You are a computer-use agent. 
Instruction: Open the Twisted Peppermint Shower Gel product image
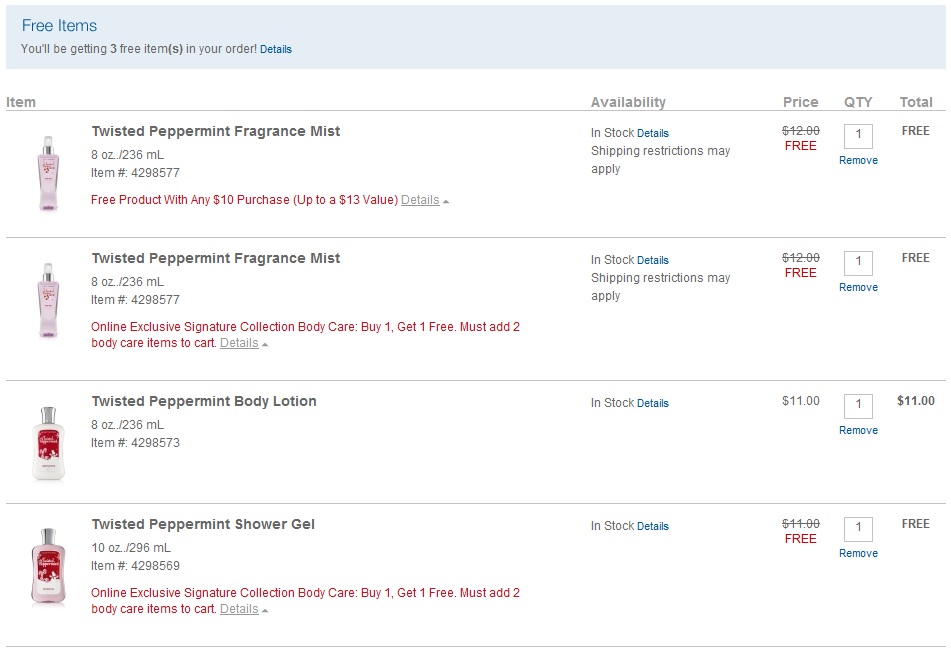pos(48,566)
